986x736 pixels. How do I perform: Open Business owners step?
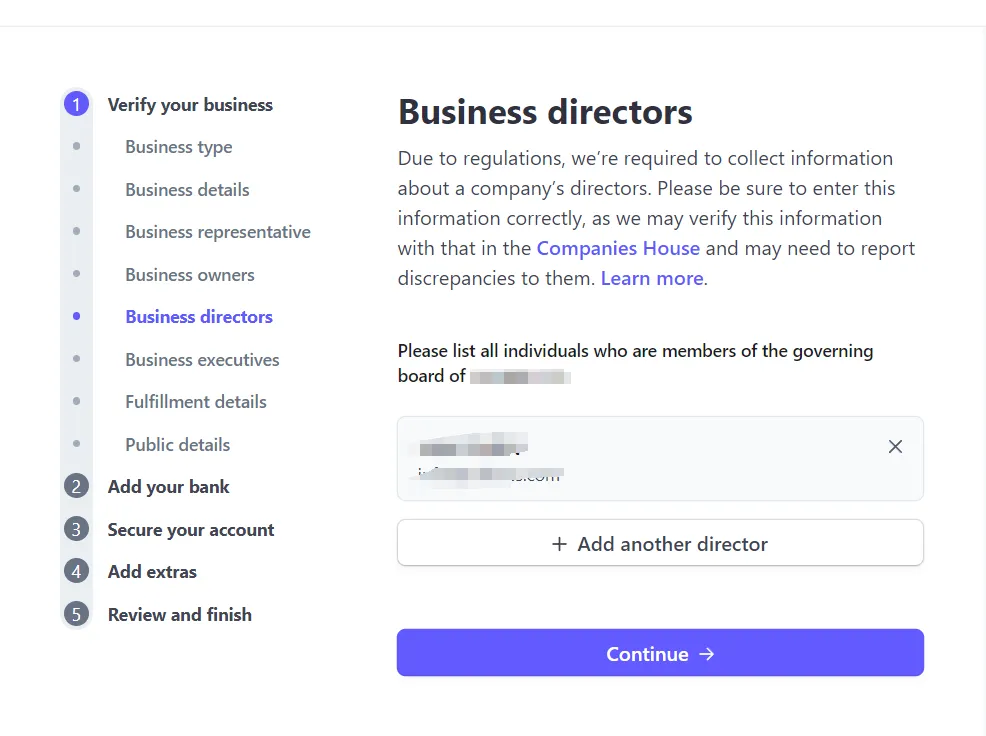tap(190, 275)
